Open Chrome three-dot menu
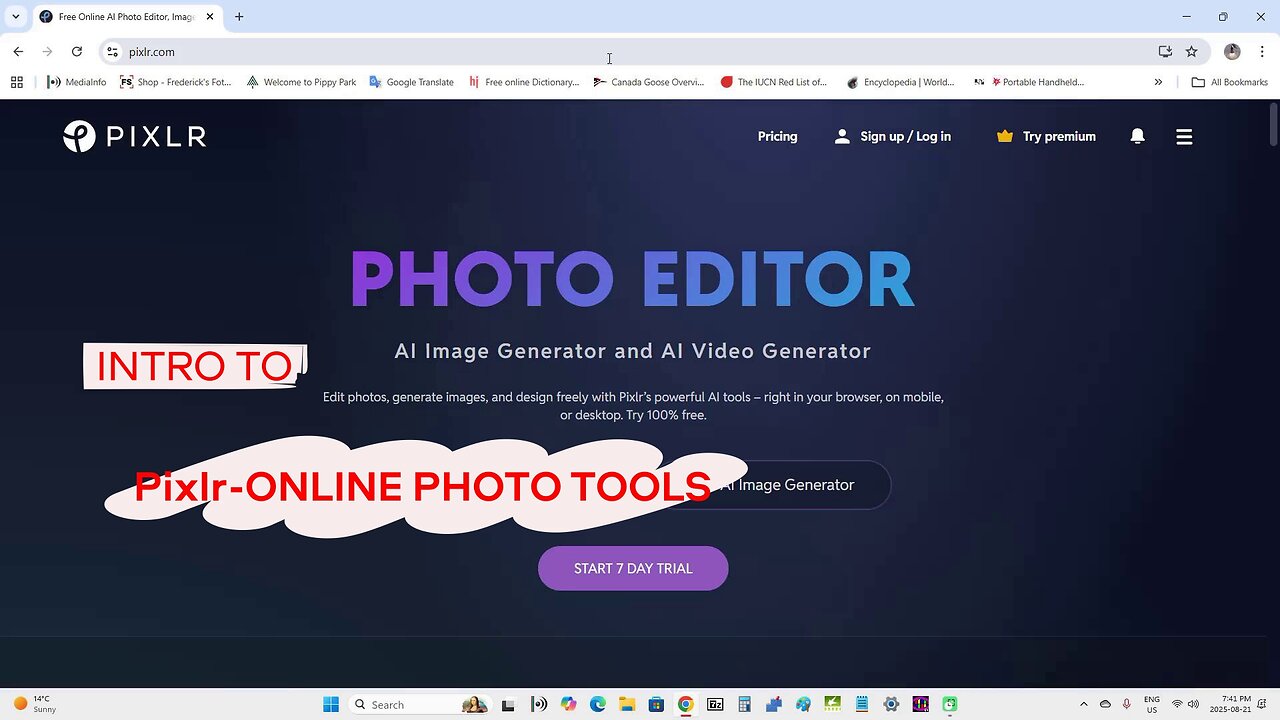This screenshot has height=720, width=1280. click(x=1260, y=52)
